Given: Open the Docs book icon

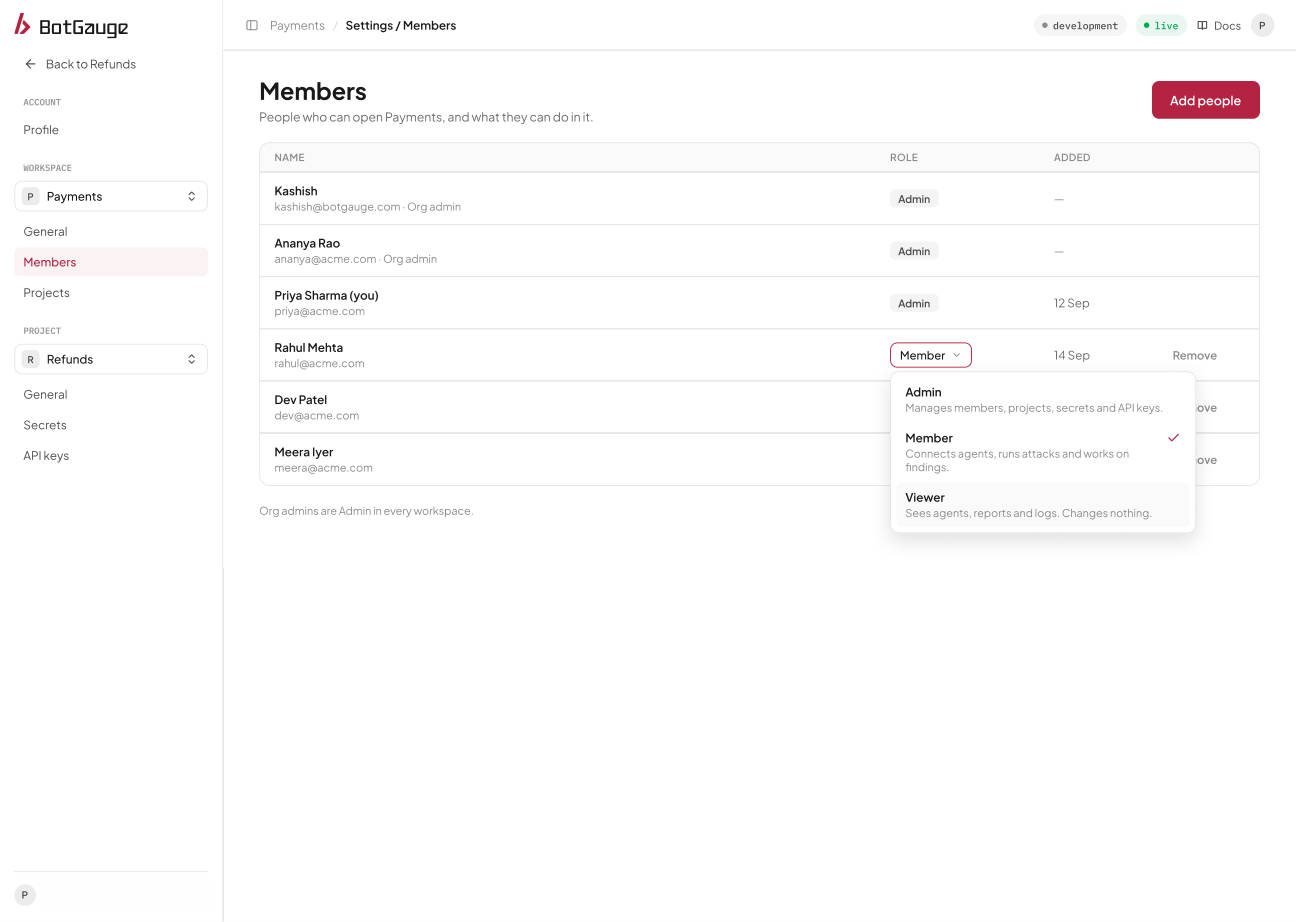Looking at the screenshot, I should [1202, 25].
